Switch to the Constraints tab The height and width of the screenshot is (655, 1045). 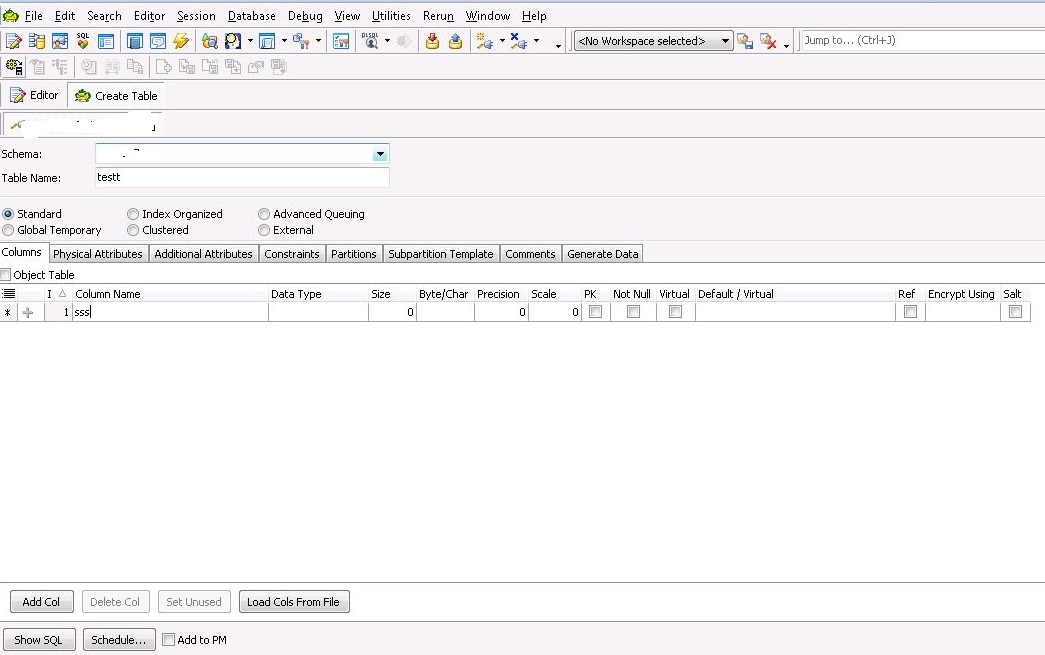coord(291,253)
